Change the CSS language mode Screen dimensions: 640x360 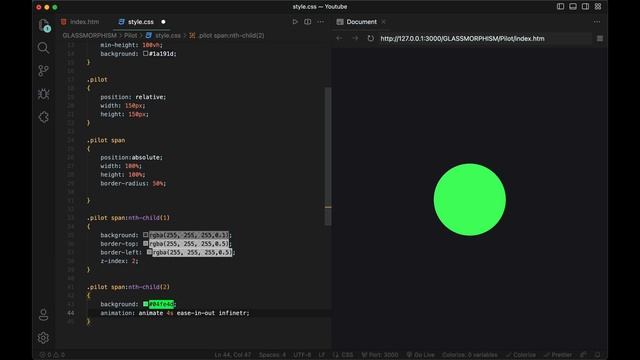[x=343, y=355]
